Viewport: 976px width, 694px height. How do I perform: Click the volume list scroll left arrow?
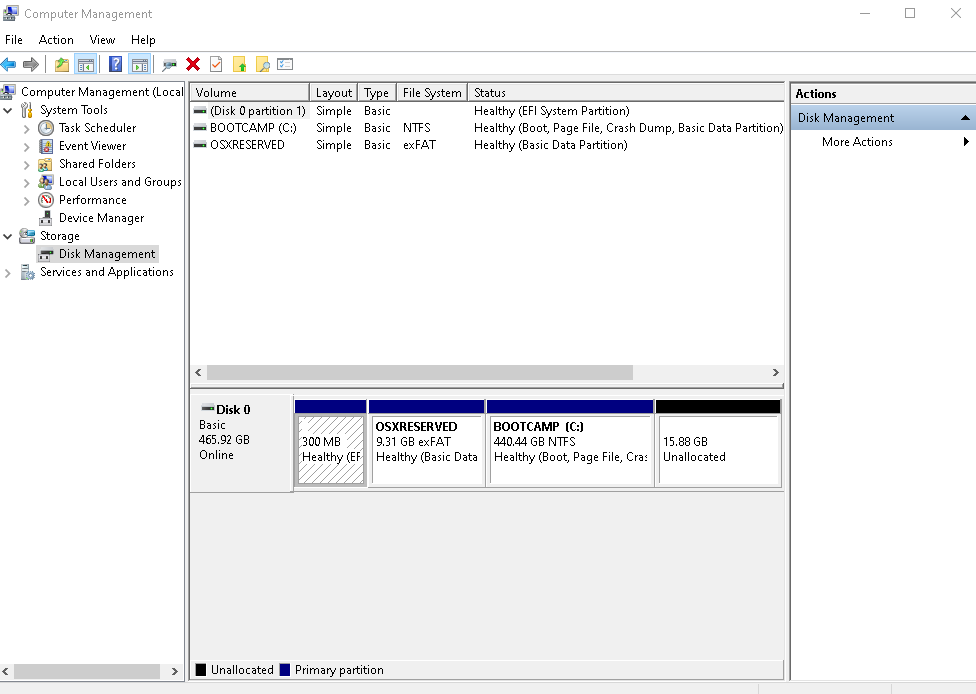click(x=199, y=372)
